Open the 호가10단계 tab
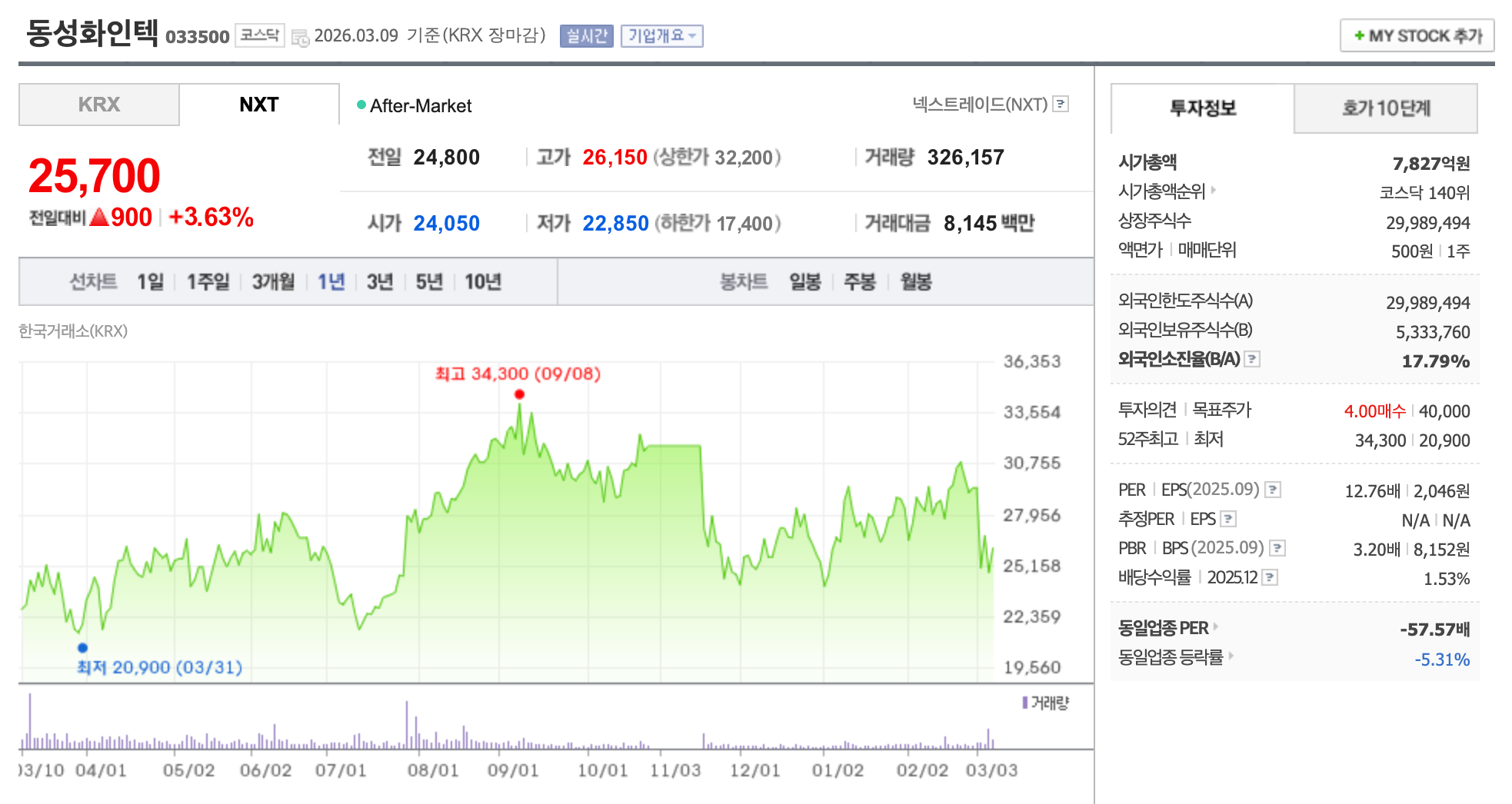Screen dimensions: 1512x804 pyautogui.click(x=1386, y=108)
